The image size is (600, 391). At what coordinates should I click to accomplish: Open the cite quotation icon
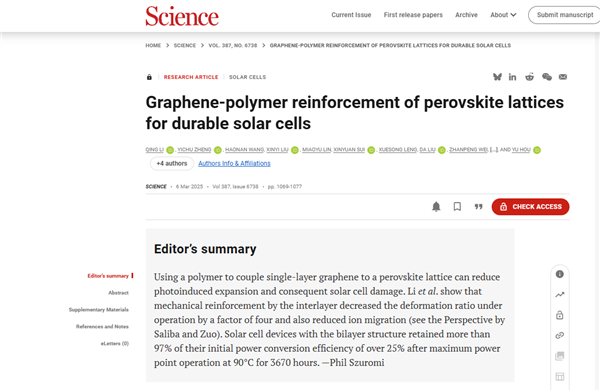(x=478, y=207)
